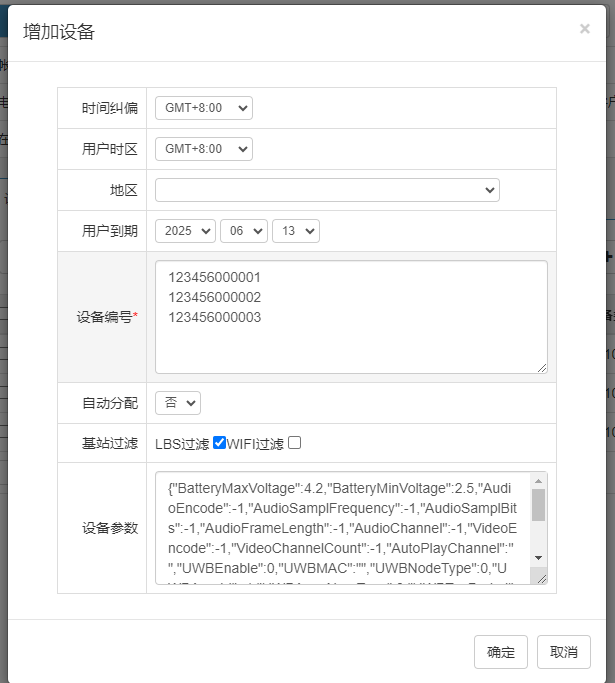Click the 设备参数 scrollbar thumb
The image size is (615, 683).
point(538,505)
